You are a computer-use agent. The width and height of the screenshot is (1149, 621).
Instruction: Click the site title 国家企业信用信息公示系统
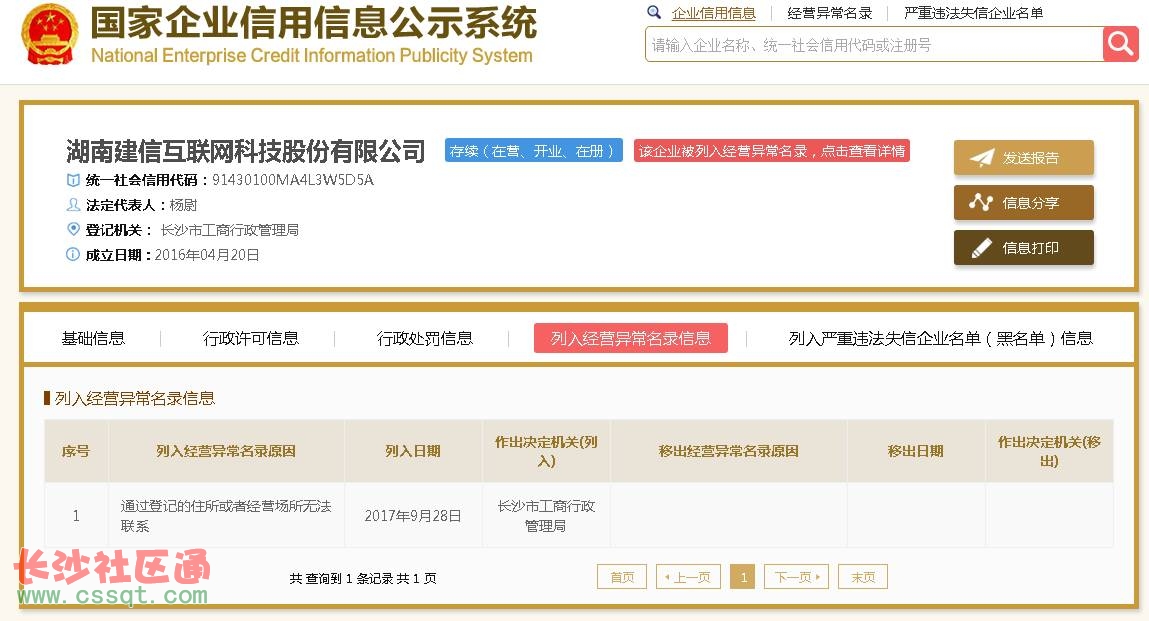pos(314,23)
